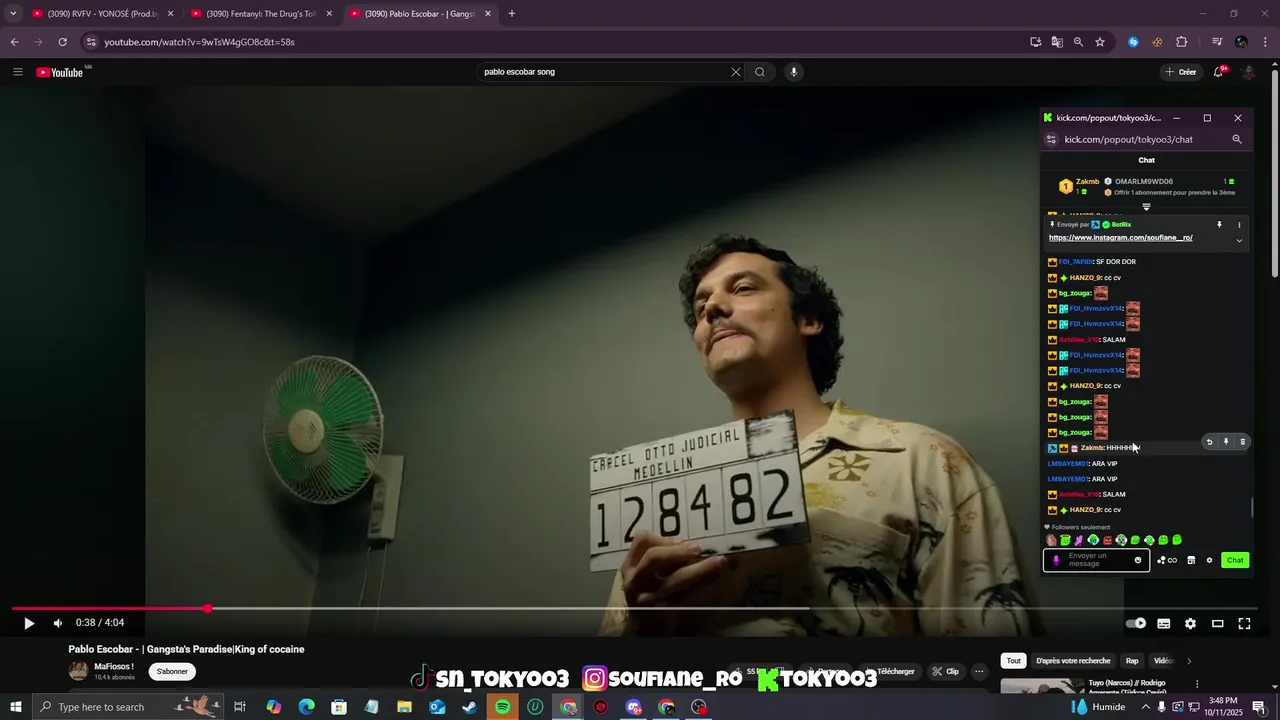This screenshot has width=1280, height=720.
Task: Type in Envoyer un message field
Action: 1097,560
